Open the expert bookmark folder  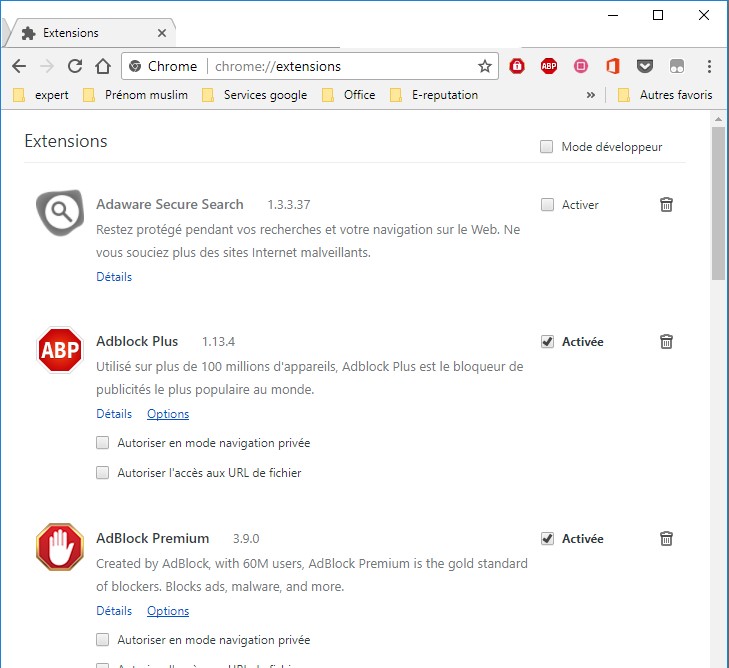coord(41,95)
